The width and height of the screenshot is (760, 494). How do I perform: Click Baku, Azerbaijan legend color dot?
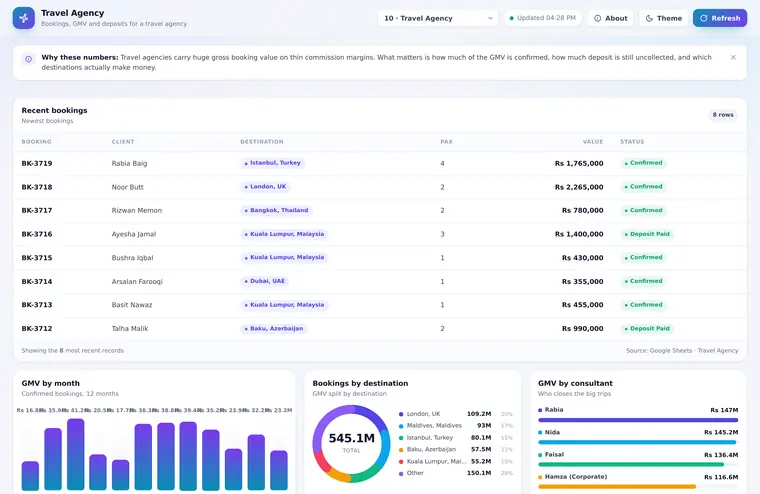(401, 450)
